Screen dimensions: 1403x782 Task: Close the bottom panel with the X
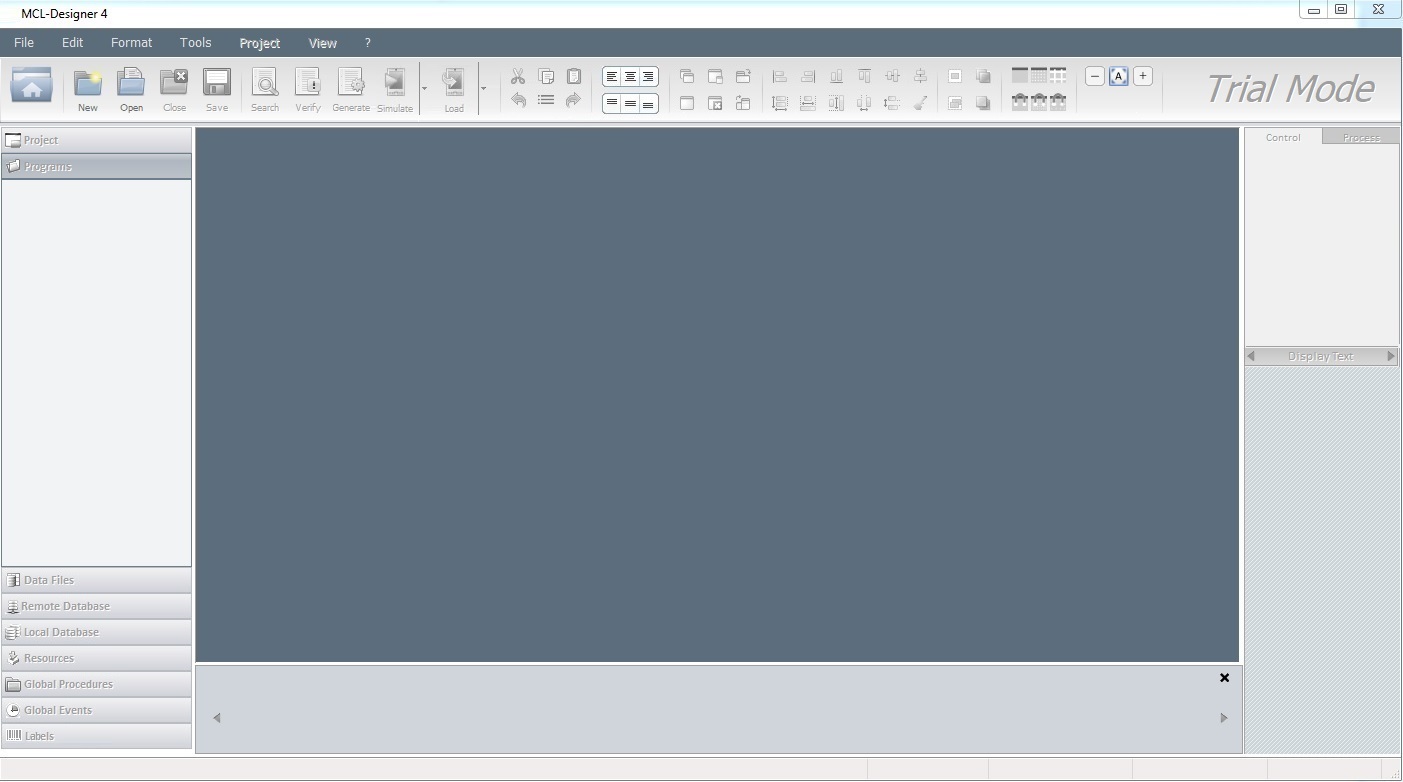(1224, 678)
